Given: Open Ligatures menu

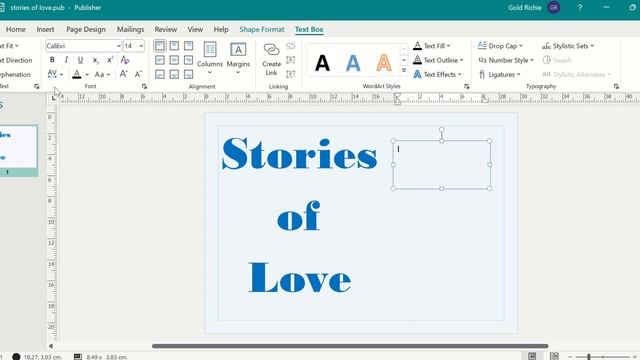Looking at the screenshot, I should point(499,74).
